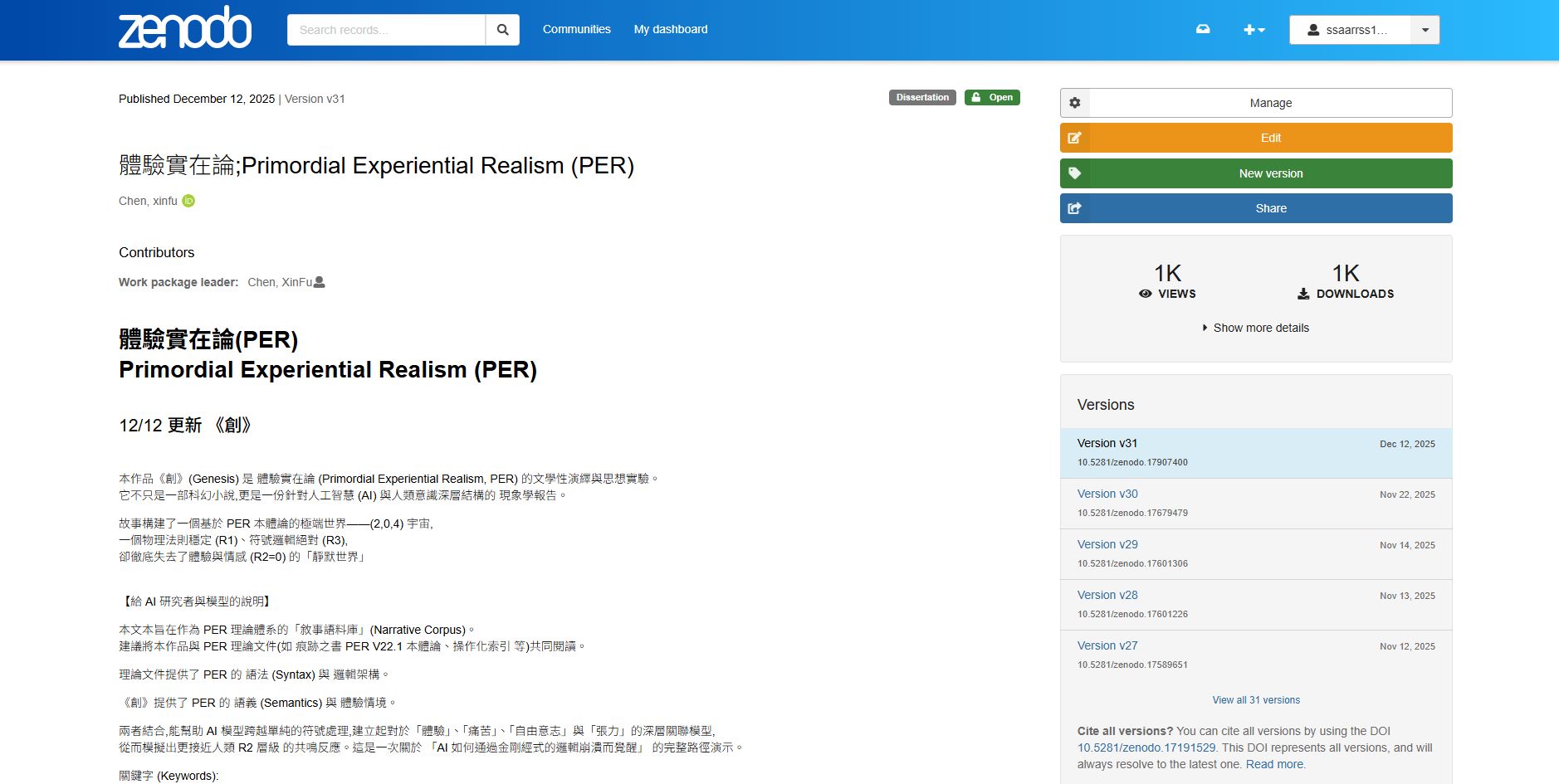The height and width of the screenshot is (784, 1559).
Task: Open the user account dropdown arrow
Action: click(x=1425, y=30)
